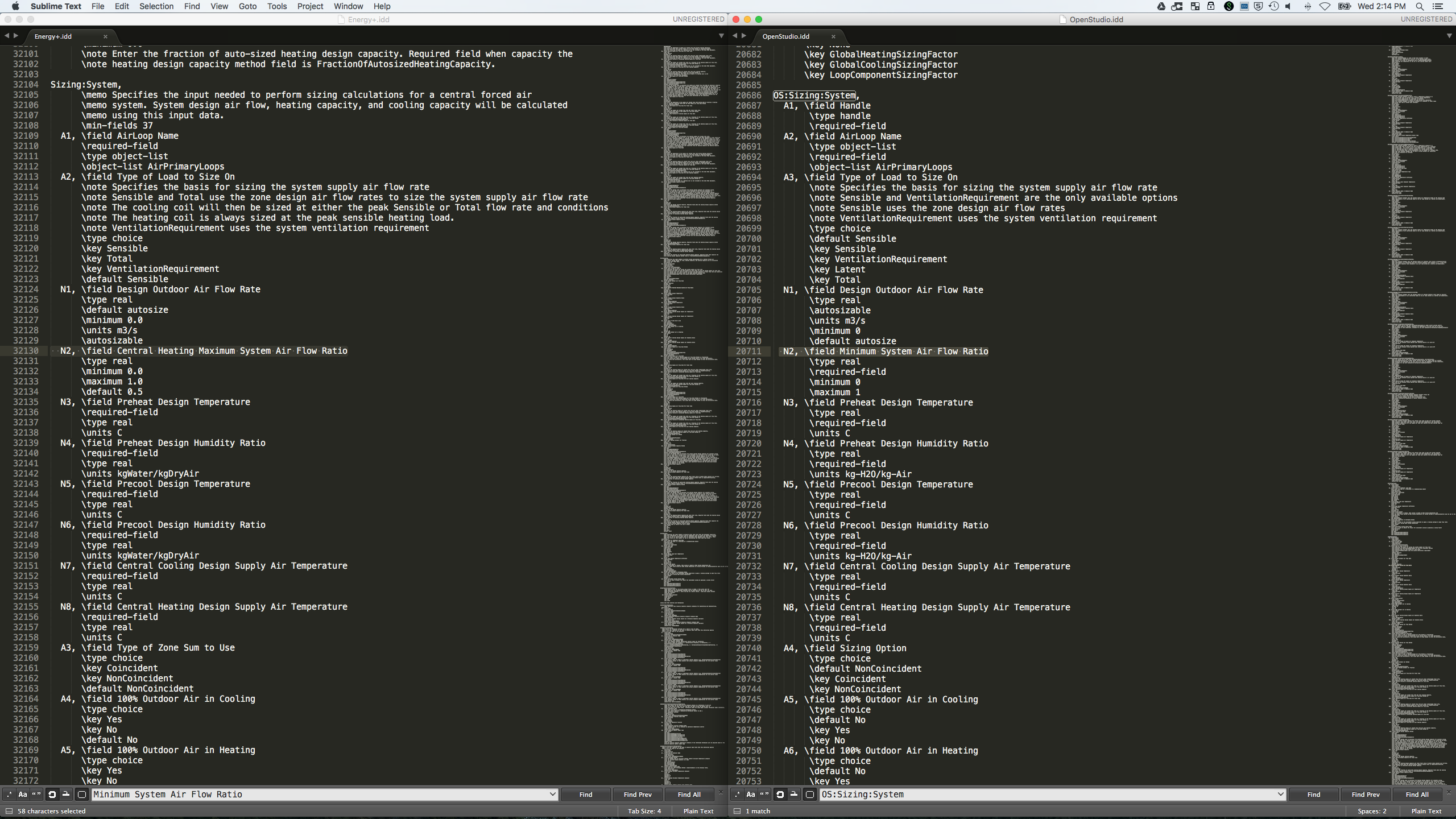Toggle side bar icon in left status bar
This screenshot has height=819, width=1456.
click(9, 811)
